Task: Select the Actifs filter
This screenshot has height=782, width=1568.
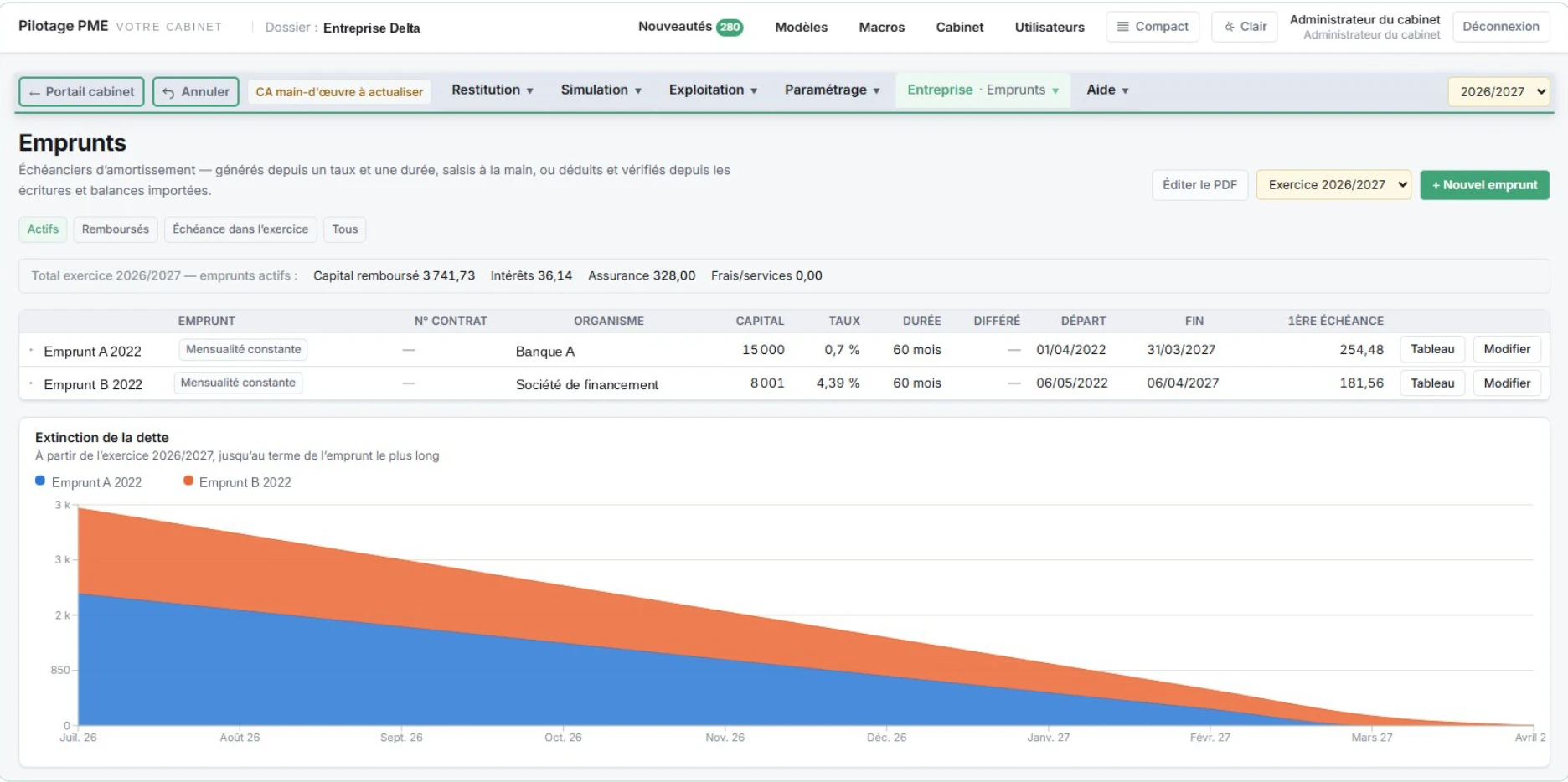Action: pyautogui.click(x=43, y=229)
